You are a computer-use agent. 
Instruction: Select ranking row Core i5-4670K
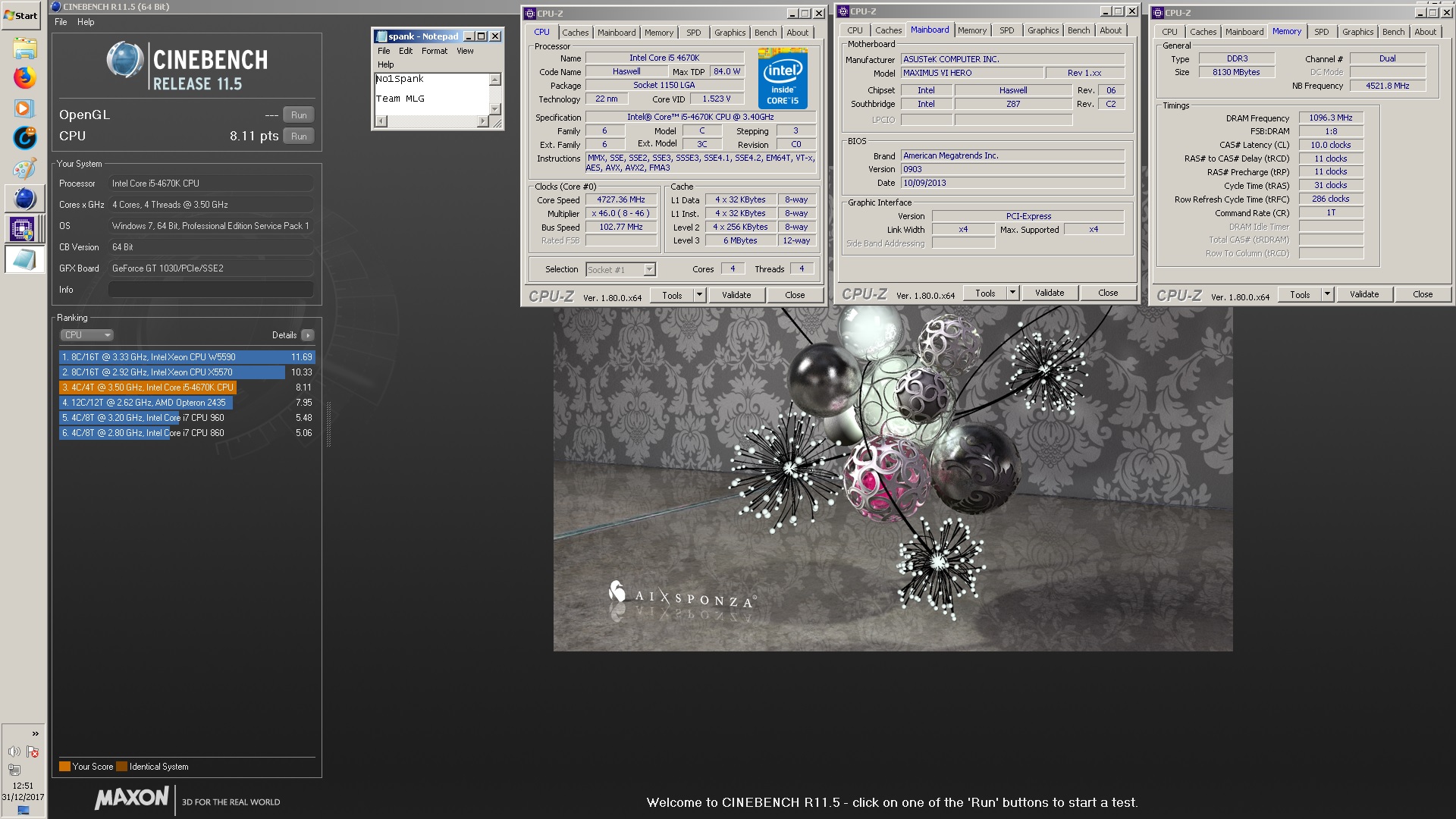click(x=187, y=388)
